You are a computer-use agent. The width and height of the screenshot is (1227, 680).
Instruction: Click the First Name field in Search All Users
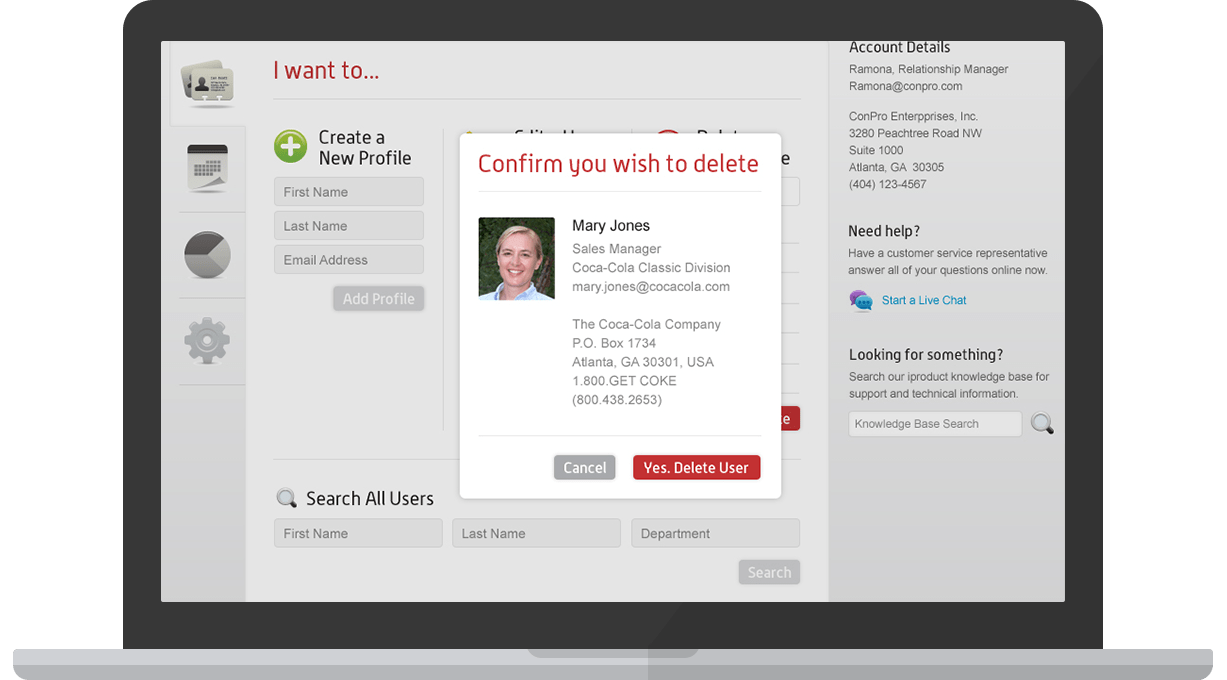coord(358,533)
